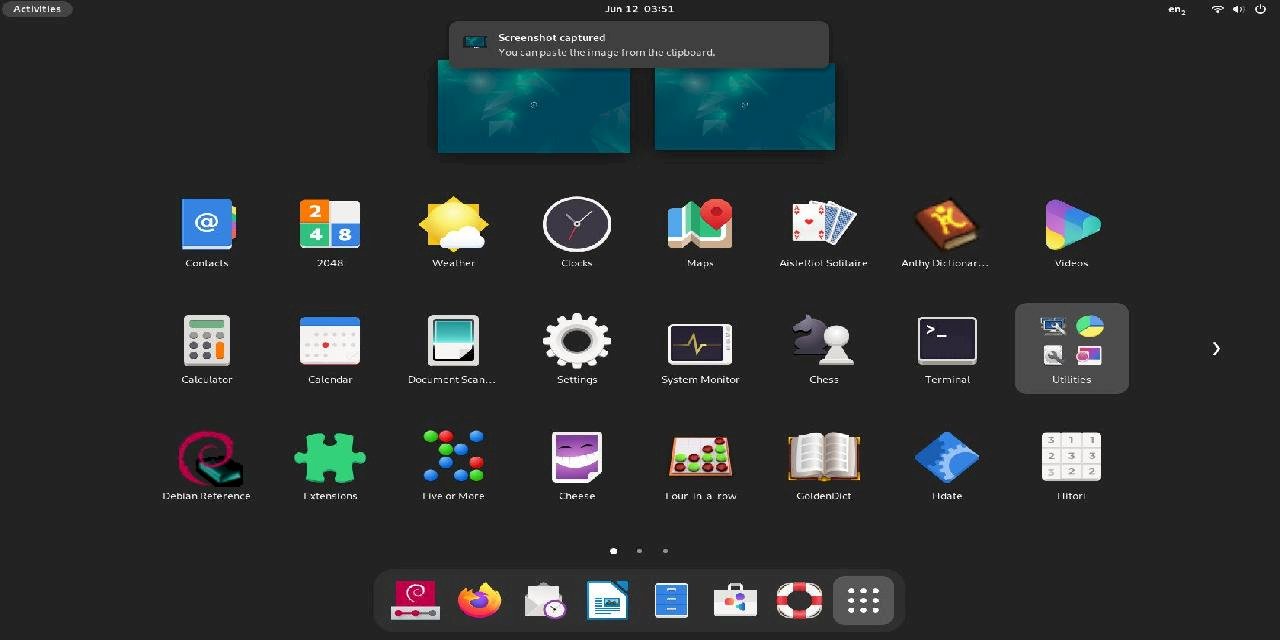Screen dimensions: 1280x640
Task: Go to next app page with right chevron
Action: (x=1216, y=348)
